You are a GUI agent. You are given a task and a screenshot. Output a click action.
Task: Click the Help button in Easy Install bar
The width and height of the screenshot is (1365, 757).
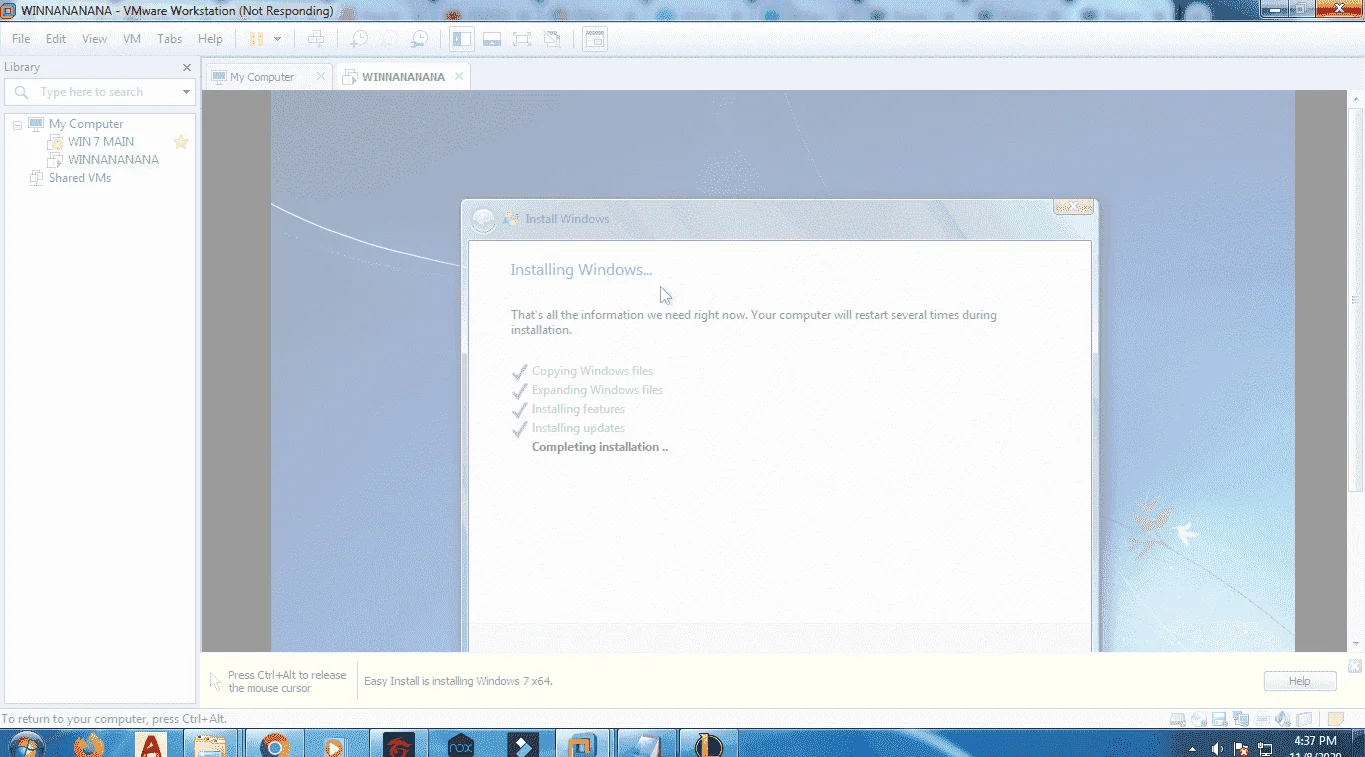[x=1300, y=681]
